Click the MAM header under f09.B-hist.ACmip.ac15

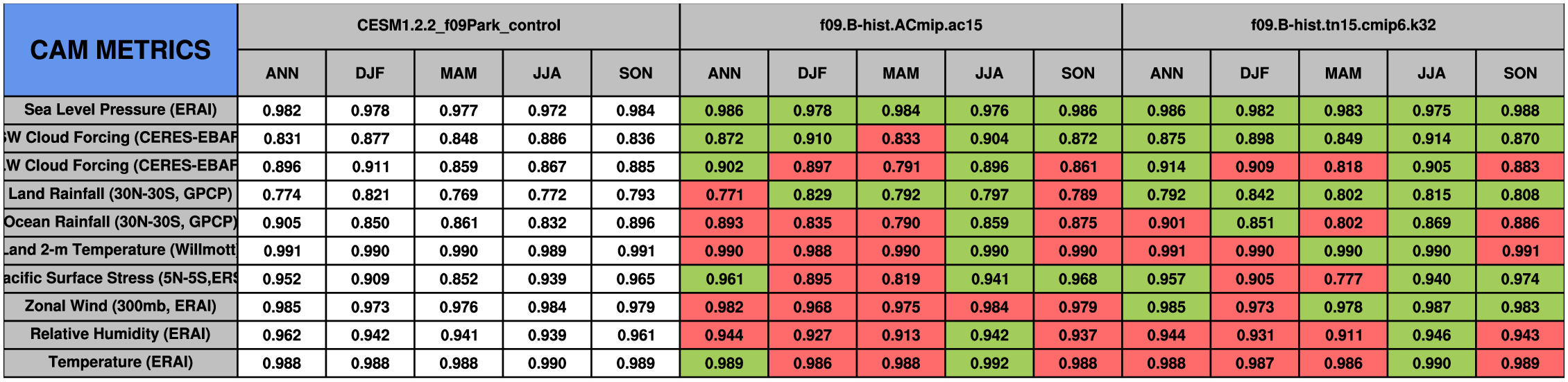[901, 73]
